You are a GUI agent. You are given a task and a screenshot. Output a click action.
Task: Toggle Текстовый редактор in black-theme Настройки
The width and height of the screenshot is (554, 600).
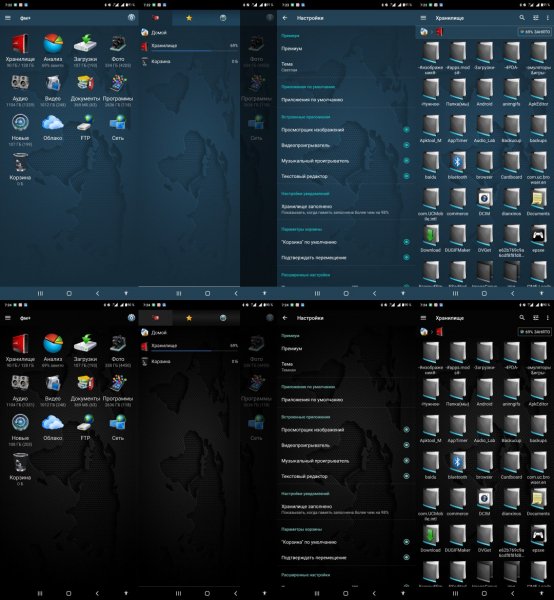[406, 476]
